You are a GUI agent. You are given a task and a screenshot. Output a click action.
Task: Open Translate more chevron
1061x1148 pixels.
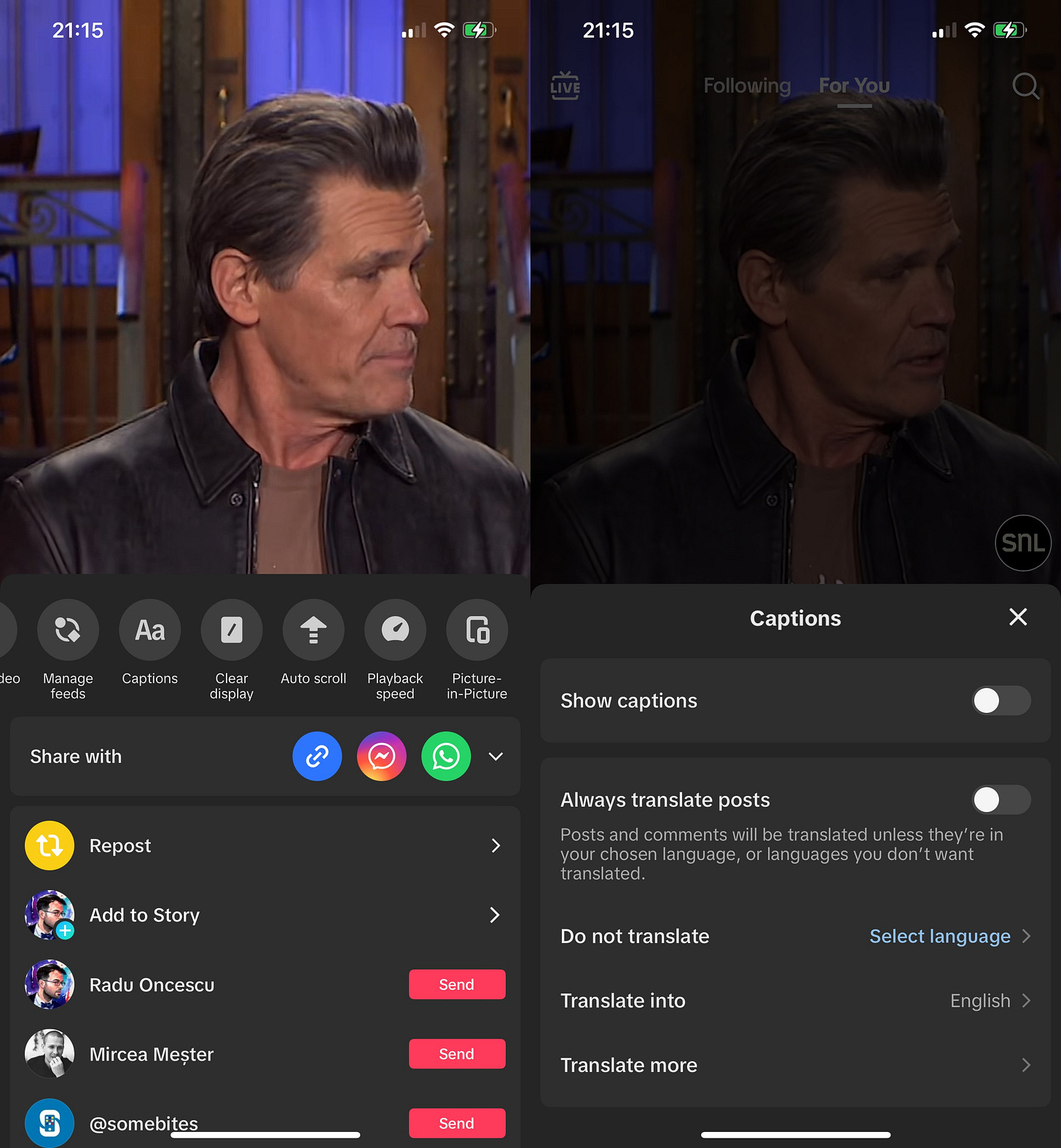click(x=1026, y=1065)
